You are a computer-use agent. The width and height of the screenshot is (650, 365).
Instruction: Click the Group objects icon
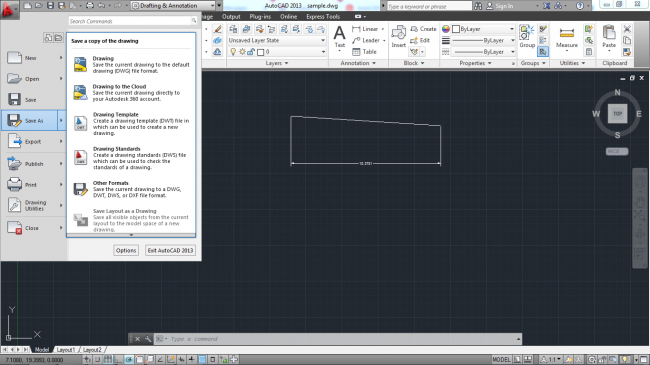tap(527, 32)
